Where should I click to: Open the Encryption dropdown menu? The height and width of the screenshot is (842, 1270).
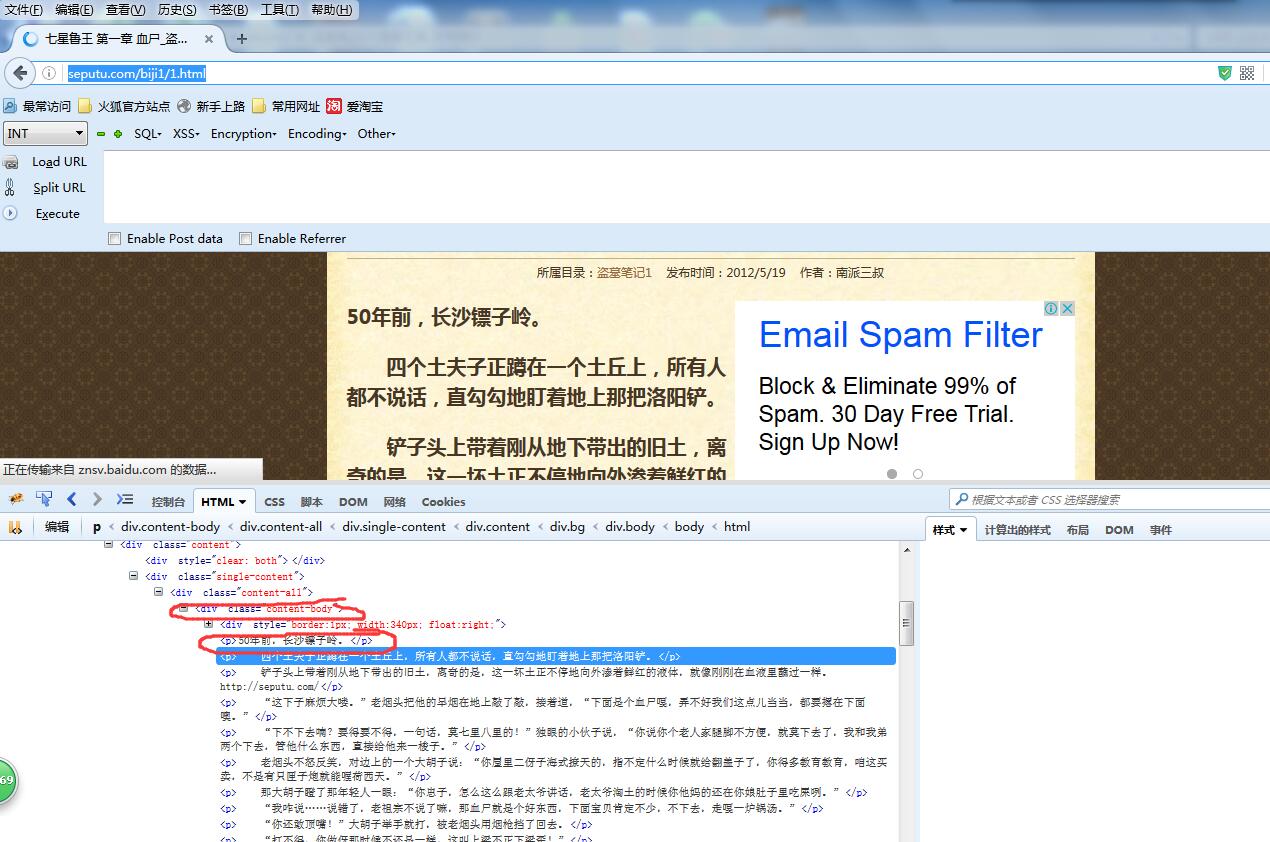243,134
